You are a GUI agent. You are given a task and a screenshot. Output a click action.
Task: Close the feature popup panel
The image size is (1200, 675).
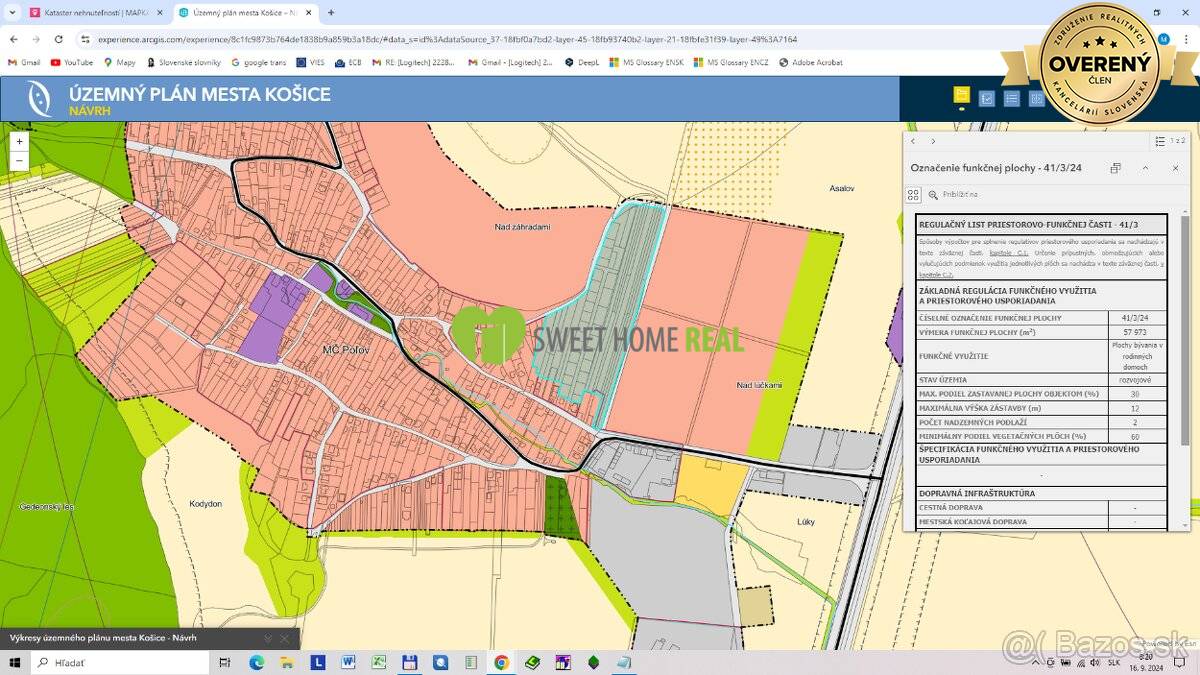[x=1176, y=168]
